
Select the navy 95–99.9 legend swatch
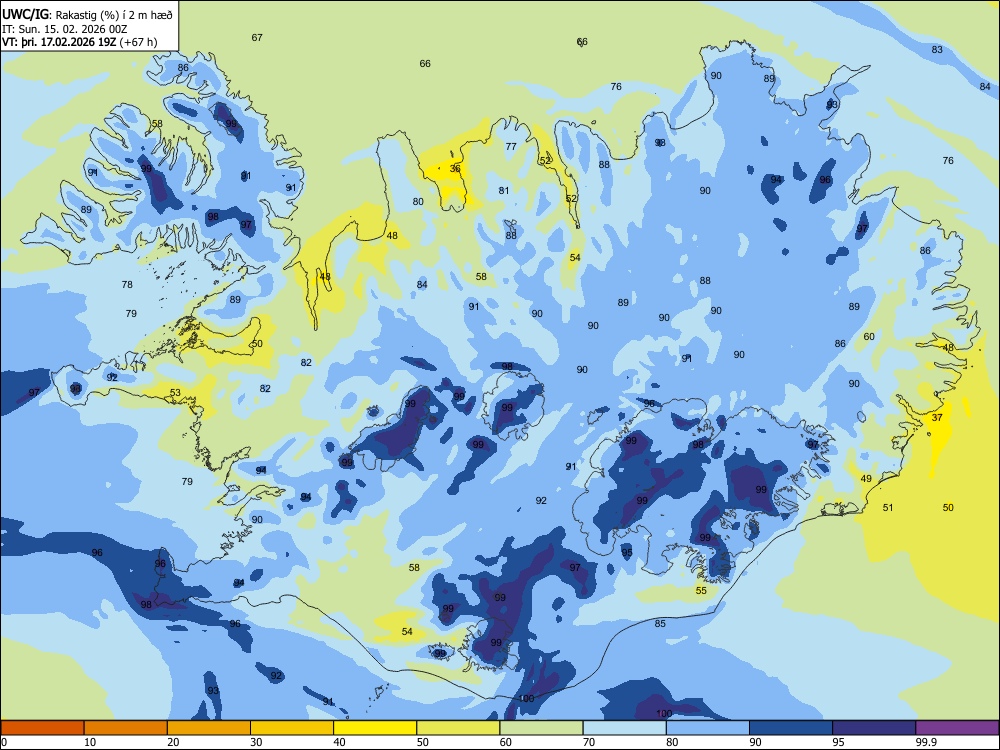point(874,728)
